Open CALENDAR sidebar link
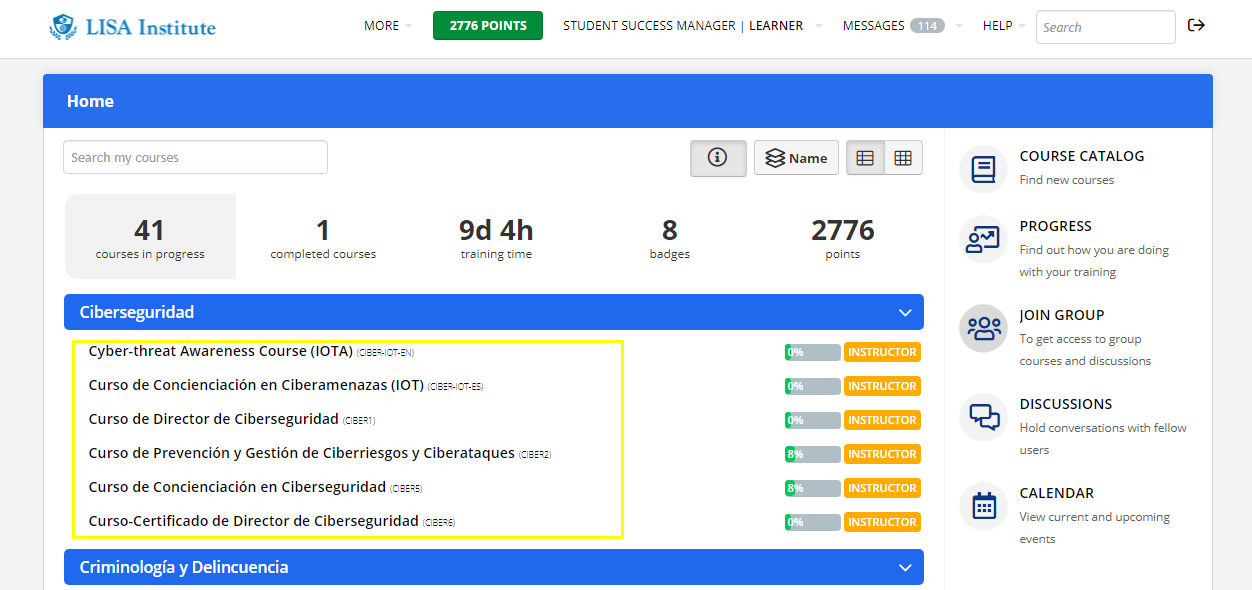This screenshot has width=1252, height=590. tap(1056, 493)
